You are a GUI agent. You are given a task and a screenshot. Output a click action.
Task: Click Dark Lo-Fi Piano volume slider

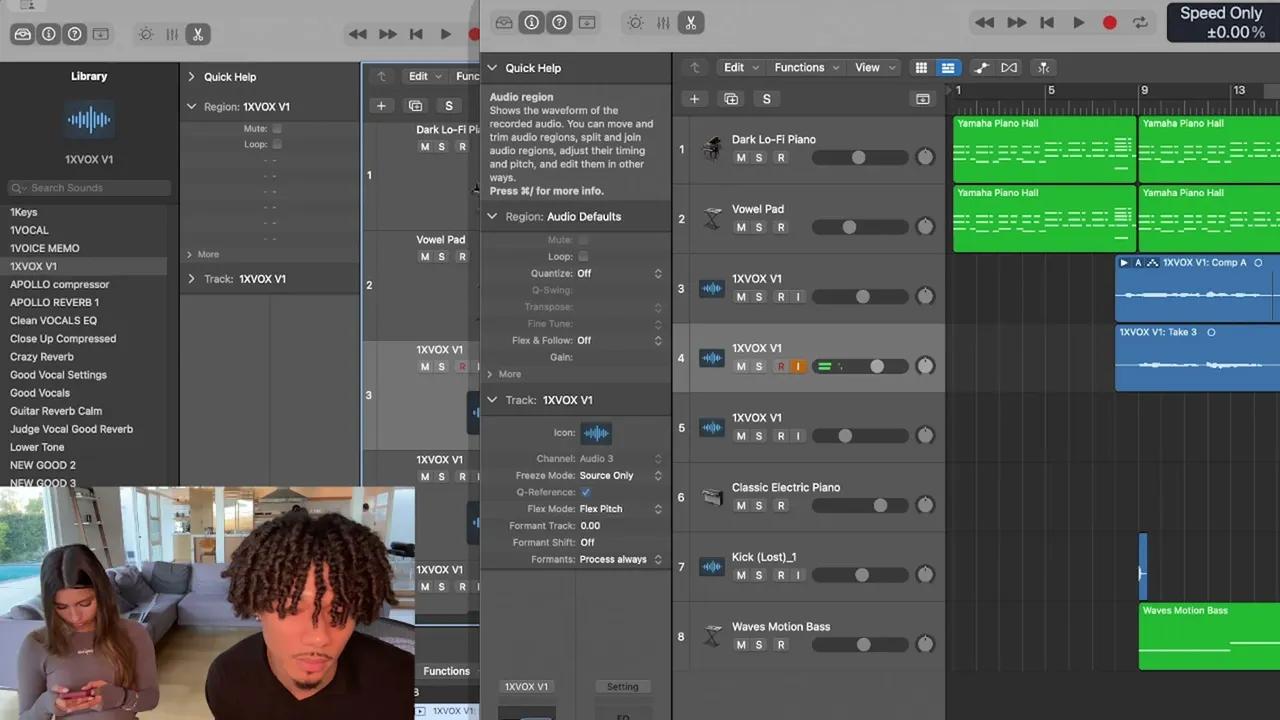(858, 158)
